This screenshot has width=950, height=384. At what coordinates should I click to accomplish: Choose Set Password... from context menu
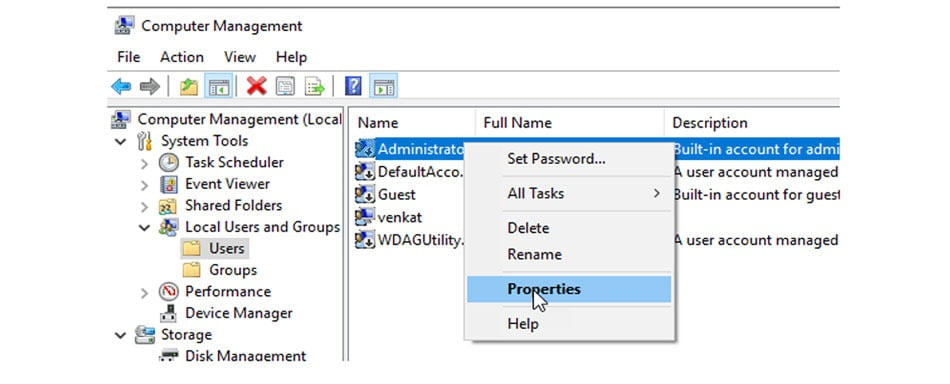[569, 159]
